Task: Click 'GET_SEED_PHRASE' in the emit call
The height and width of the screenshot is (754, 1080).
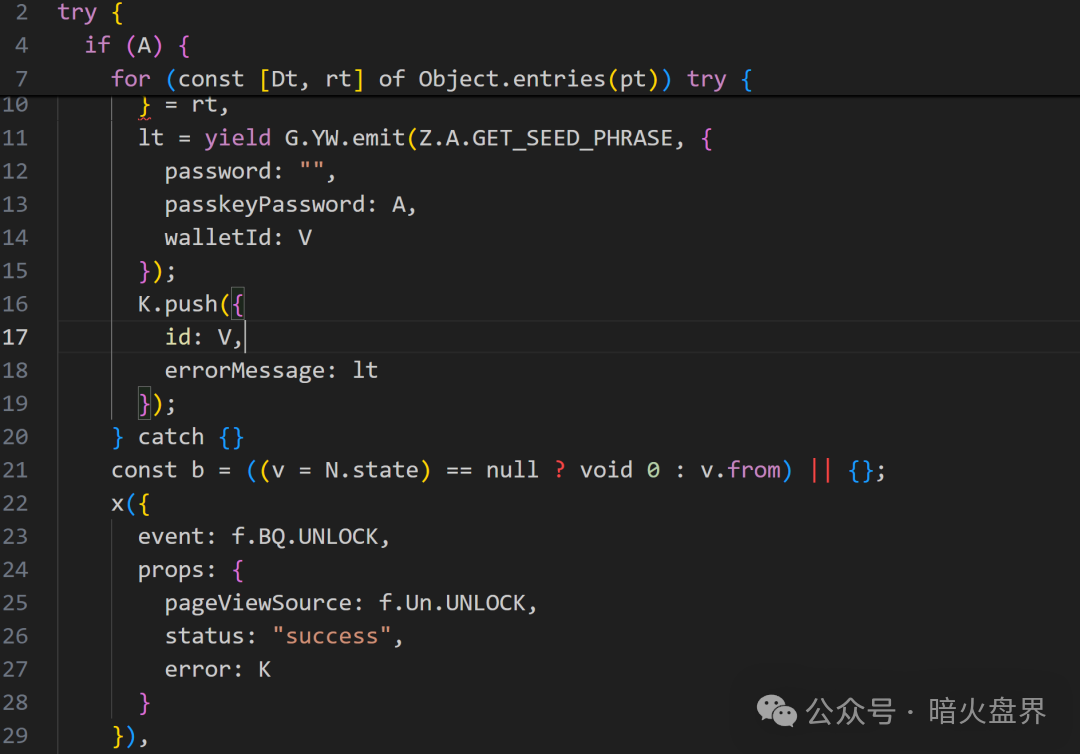Action: 572,138
